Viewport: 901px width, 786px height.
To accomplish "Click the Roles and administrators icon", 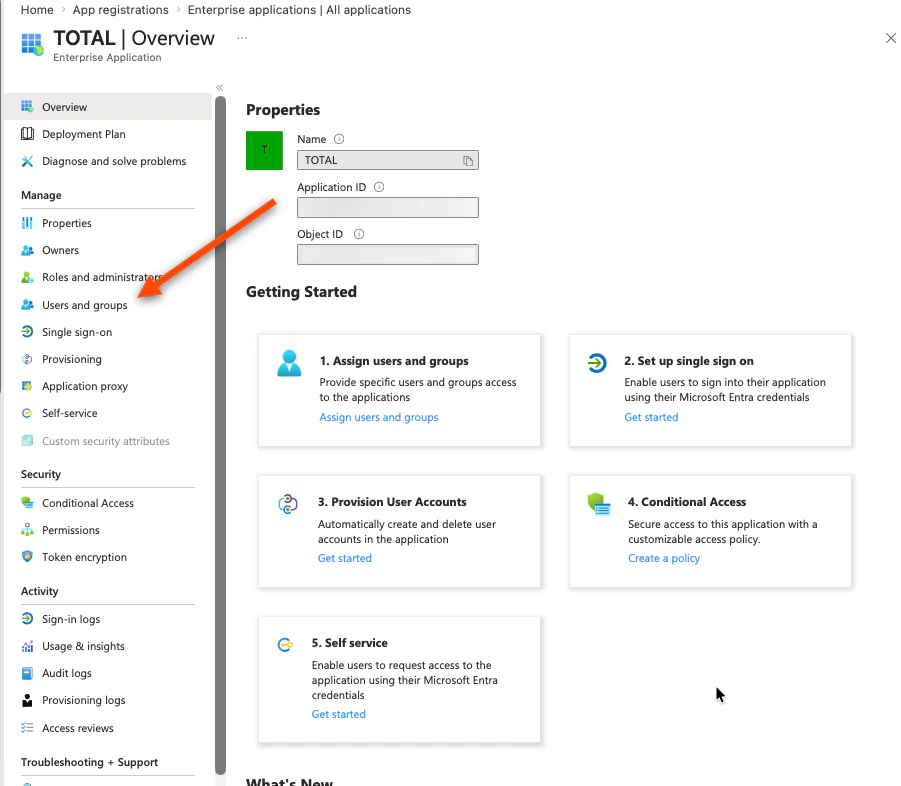I will click(x=27, y=277).
